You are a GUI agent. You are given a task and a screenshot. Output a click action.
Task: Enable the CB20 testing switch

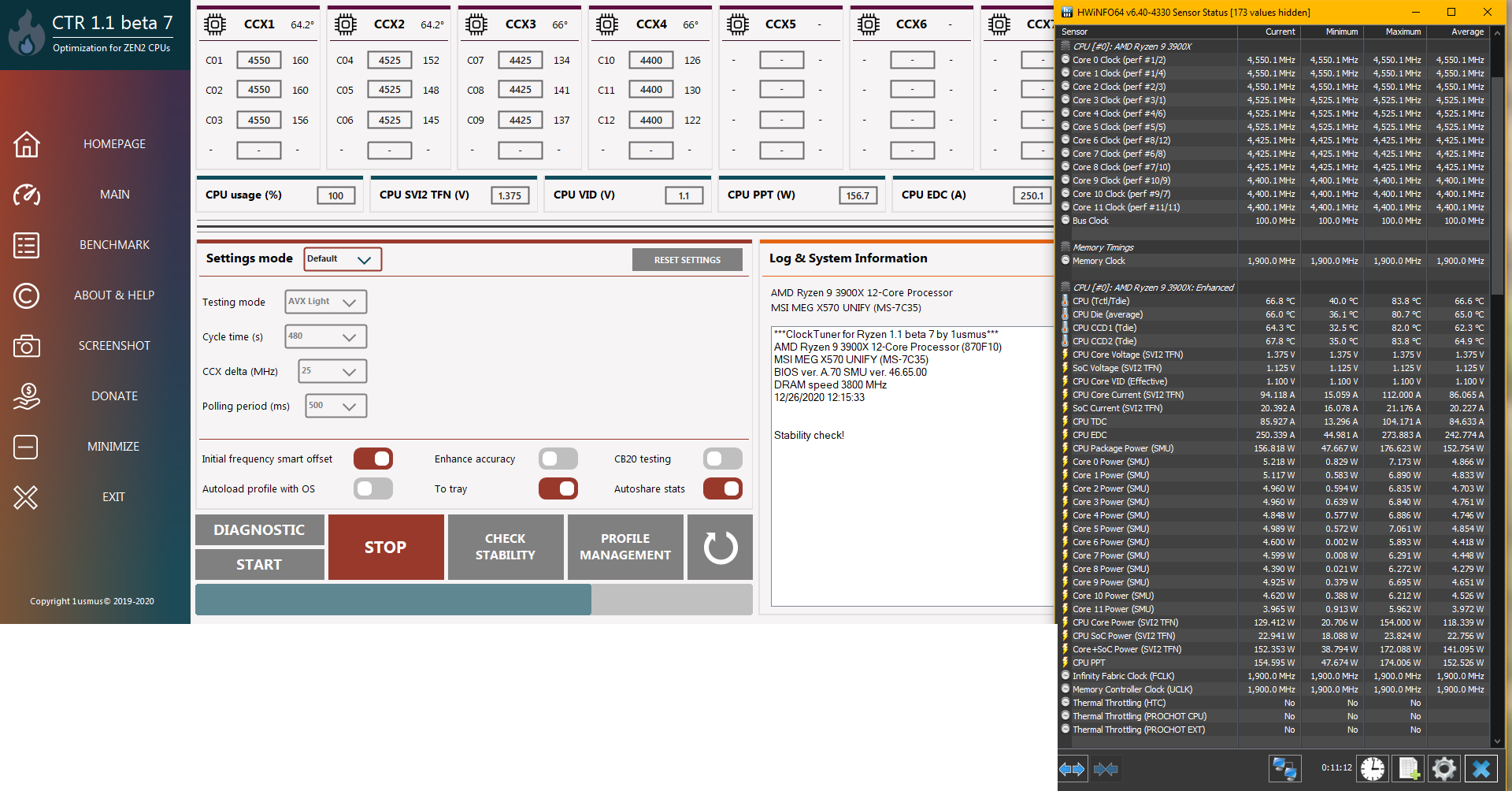pos(723,459)
